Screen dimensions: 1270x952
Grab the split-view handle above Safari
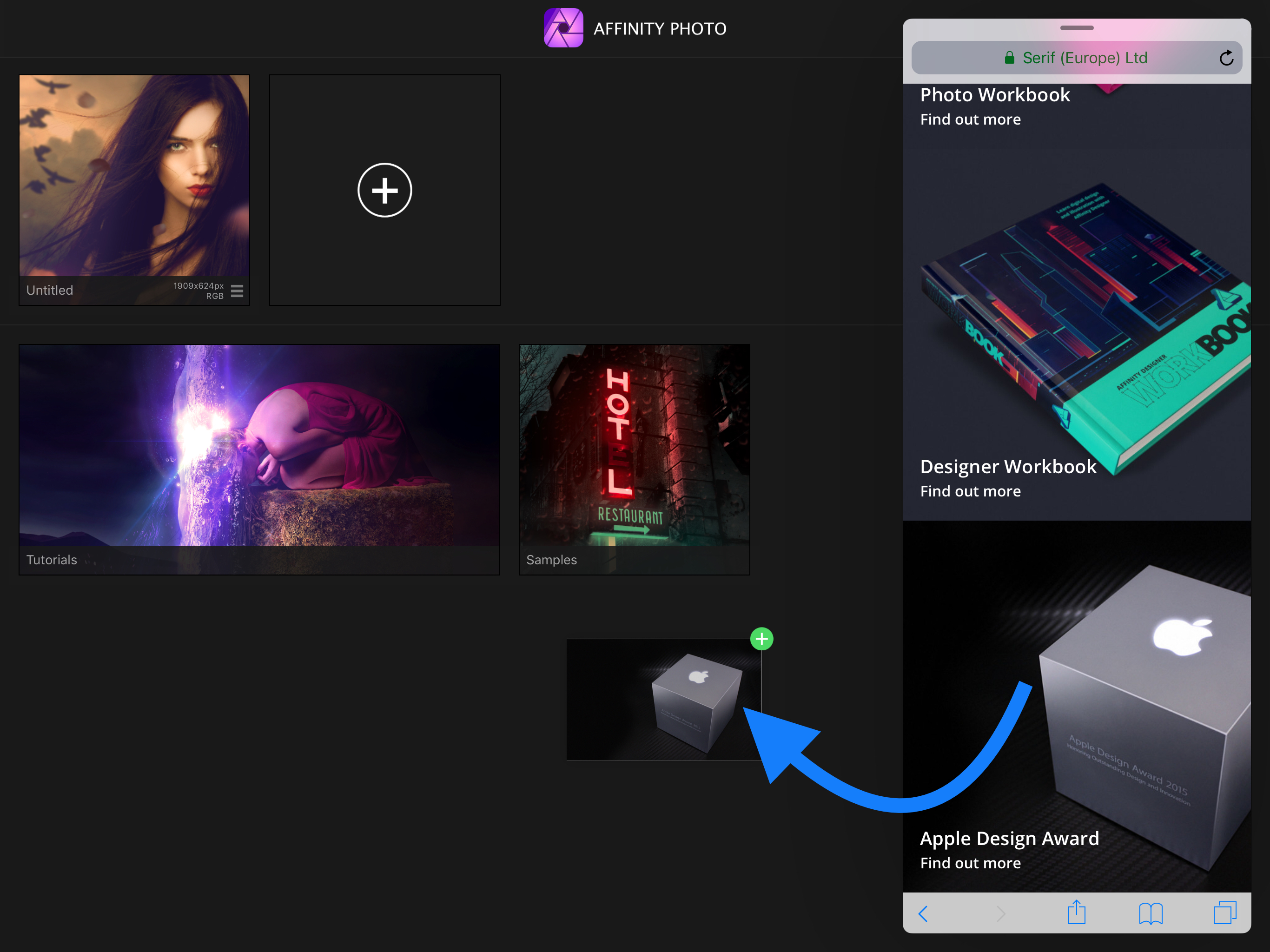(x=1077, y=27)
